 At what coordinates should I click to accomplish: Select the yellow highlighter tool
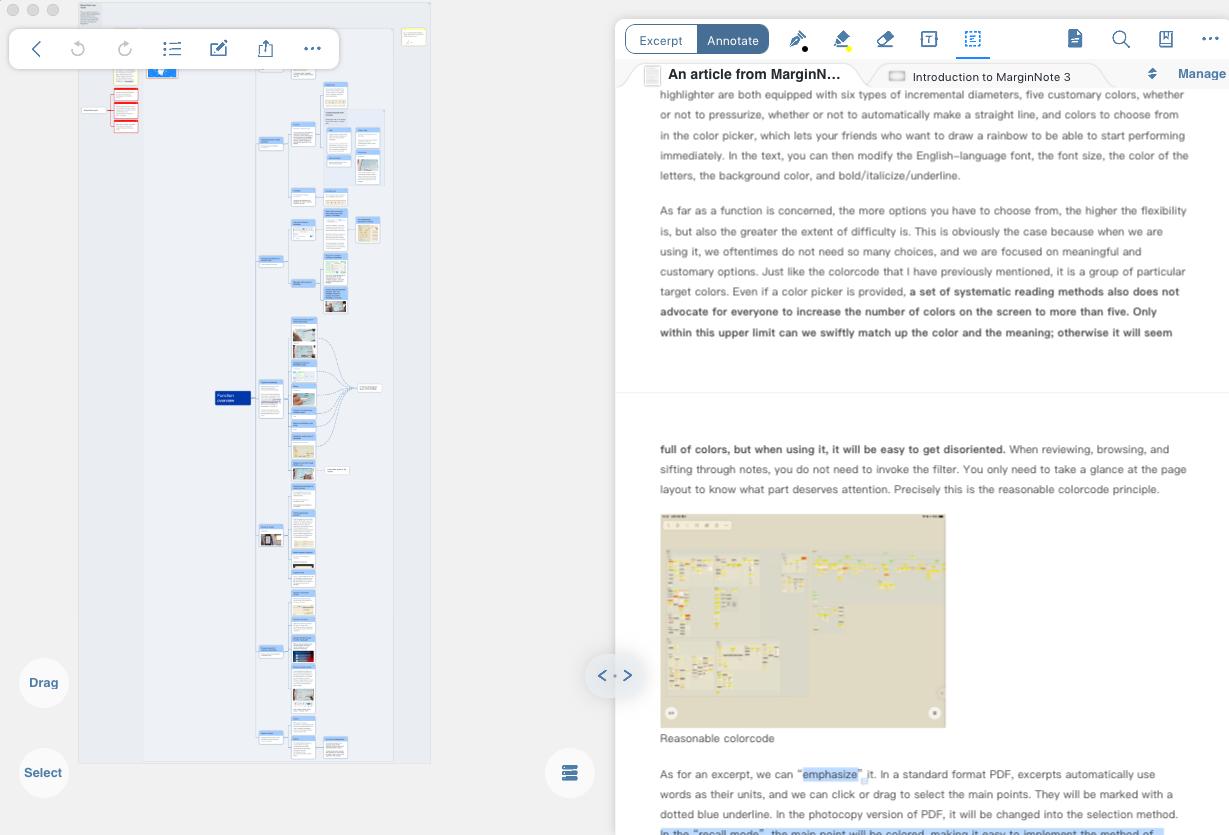coord(841,40)
